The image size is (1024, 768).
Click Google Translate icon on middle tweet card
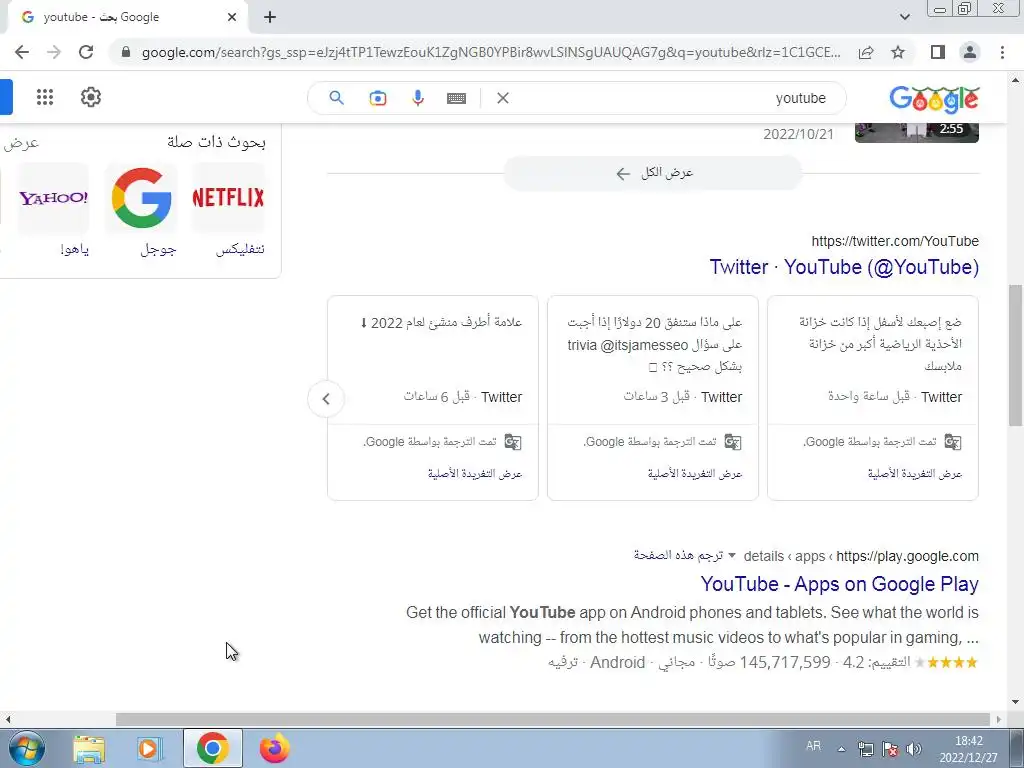(733, 442)
